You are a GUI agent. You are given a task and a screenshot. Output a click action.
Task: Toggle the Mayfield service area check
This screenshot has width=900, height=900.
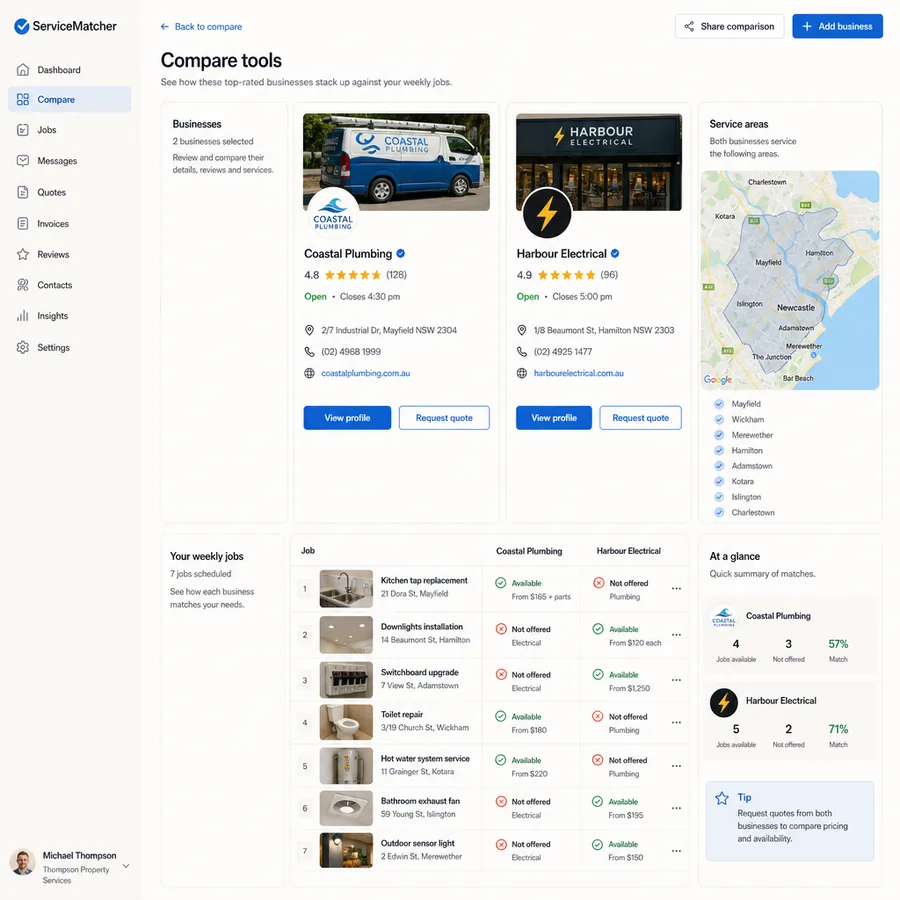(x=719, y=404)
